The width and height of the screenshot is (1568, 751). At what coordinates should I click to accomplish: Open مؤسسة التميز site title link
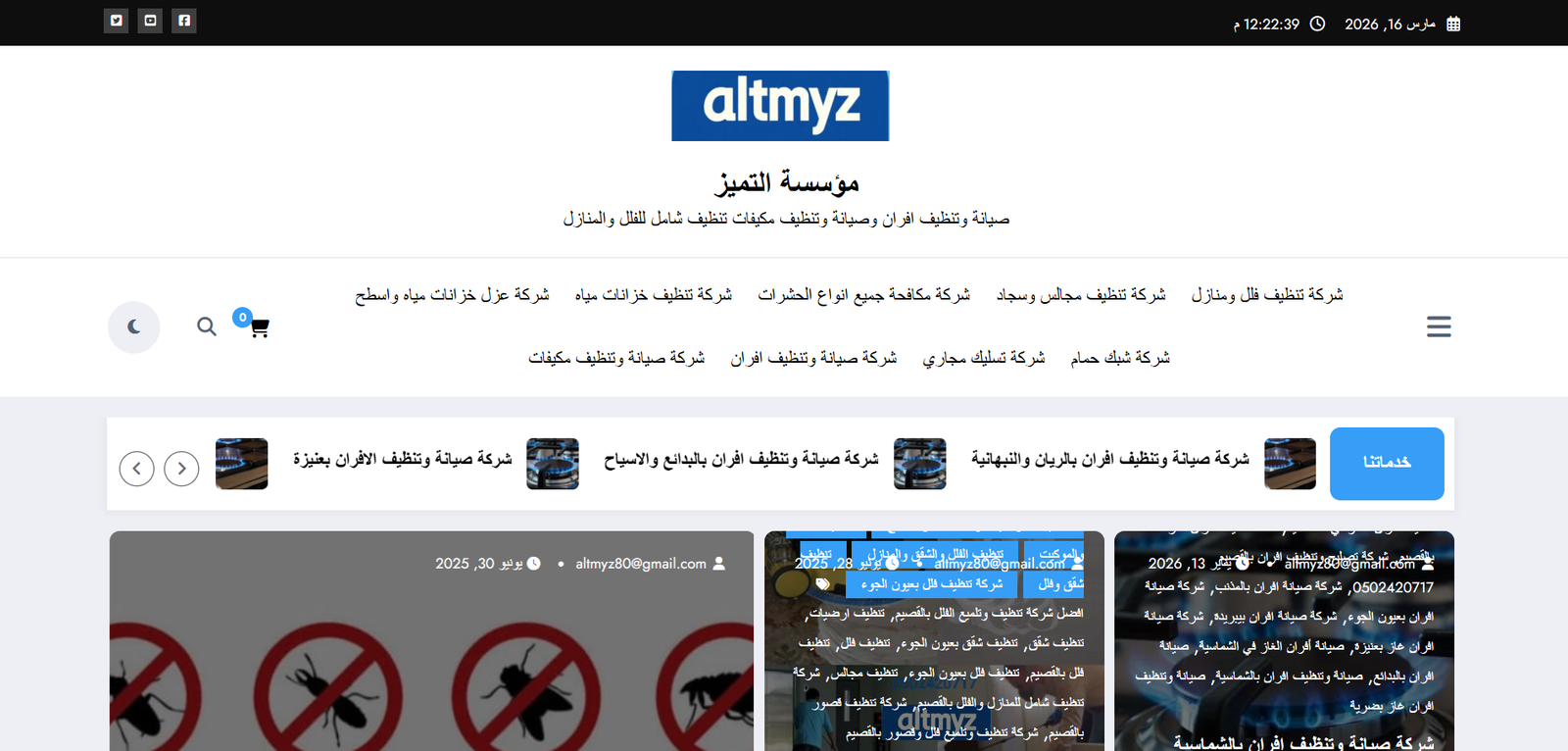click(x=786, y=182)
